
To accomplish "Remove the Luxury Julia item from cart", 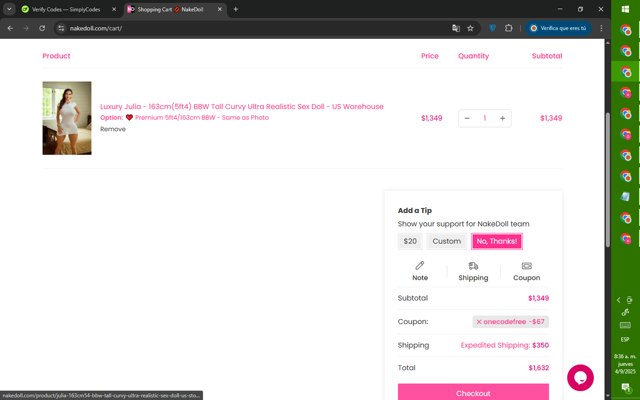I will pos(113,129).
